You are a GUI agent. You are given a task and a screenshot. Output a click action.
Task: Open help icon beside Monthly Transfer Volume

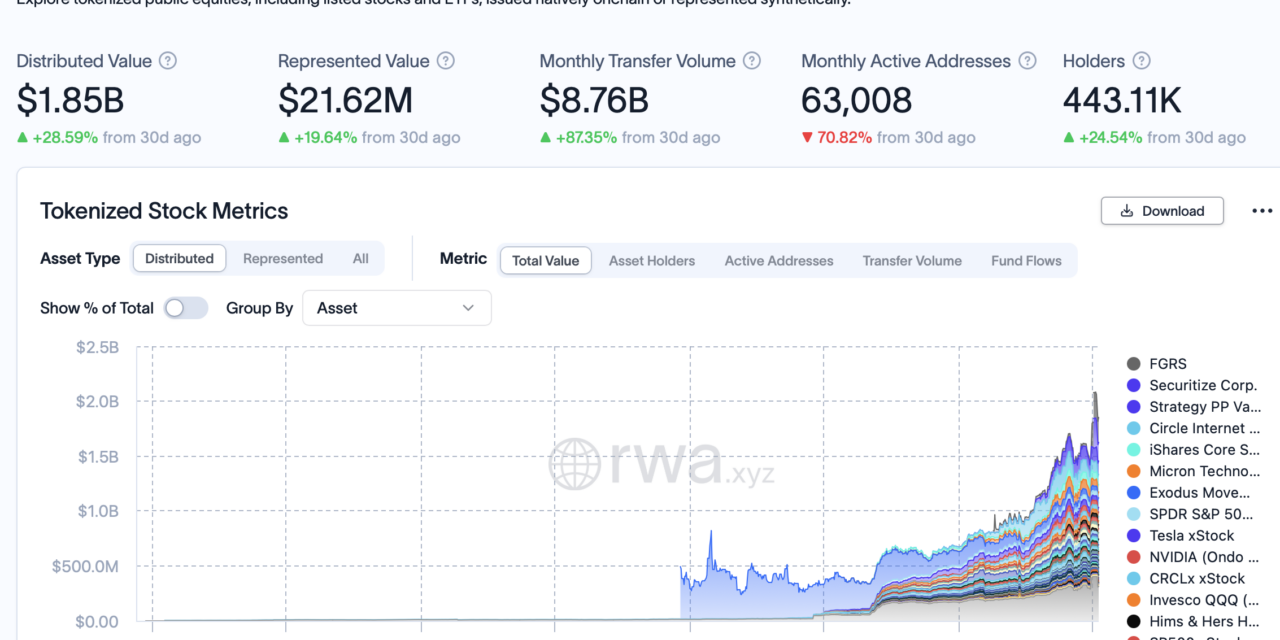(752, 61)
